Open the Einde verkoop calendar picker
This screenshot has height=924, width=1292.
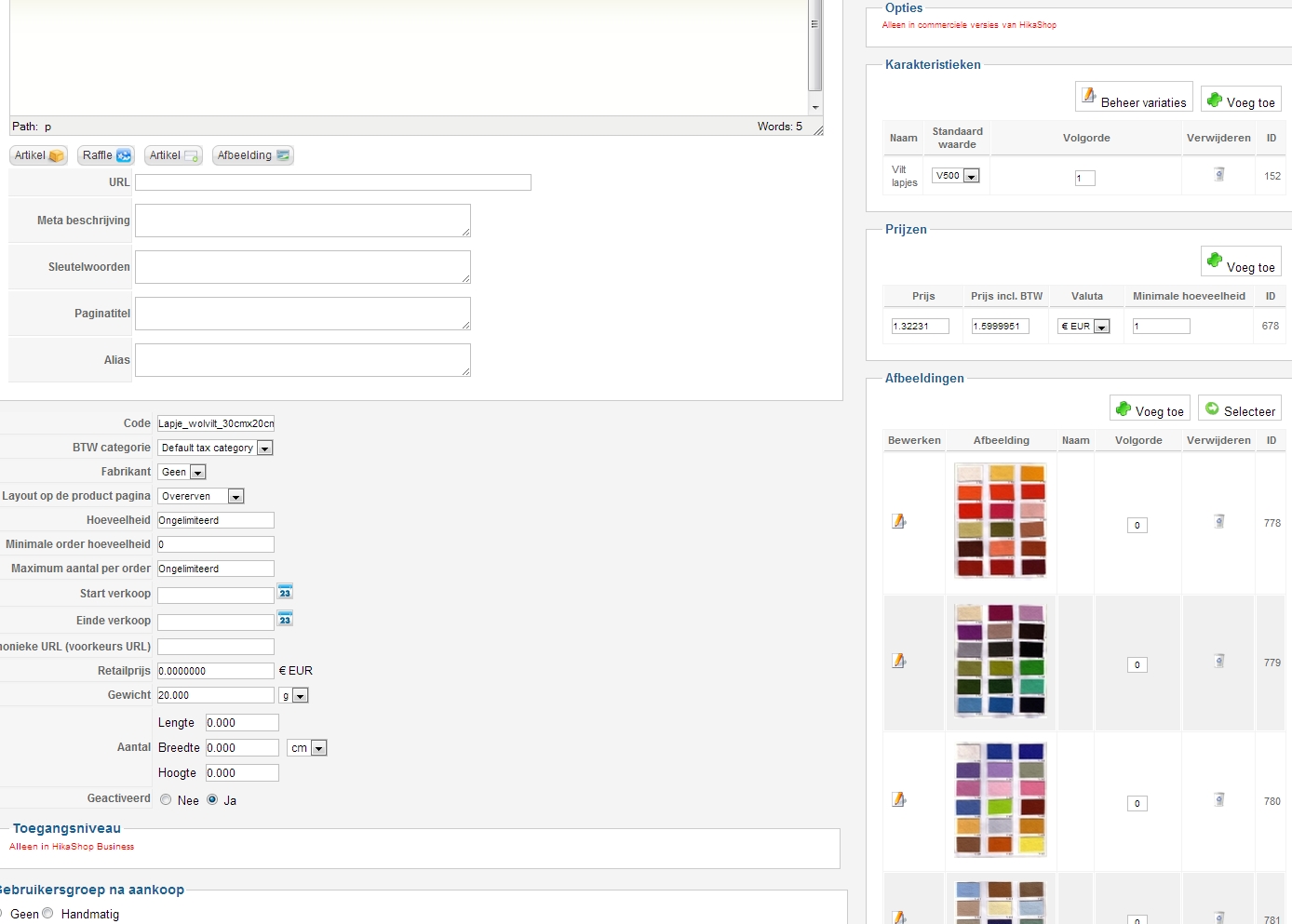[285, 620]
